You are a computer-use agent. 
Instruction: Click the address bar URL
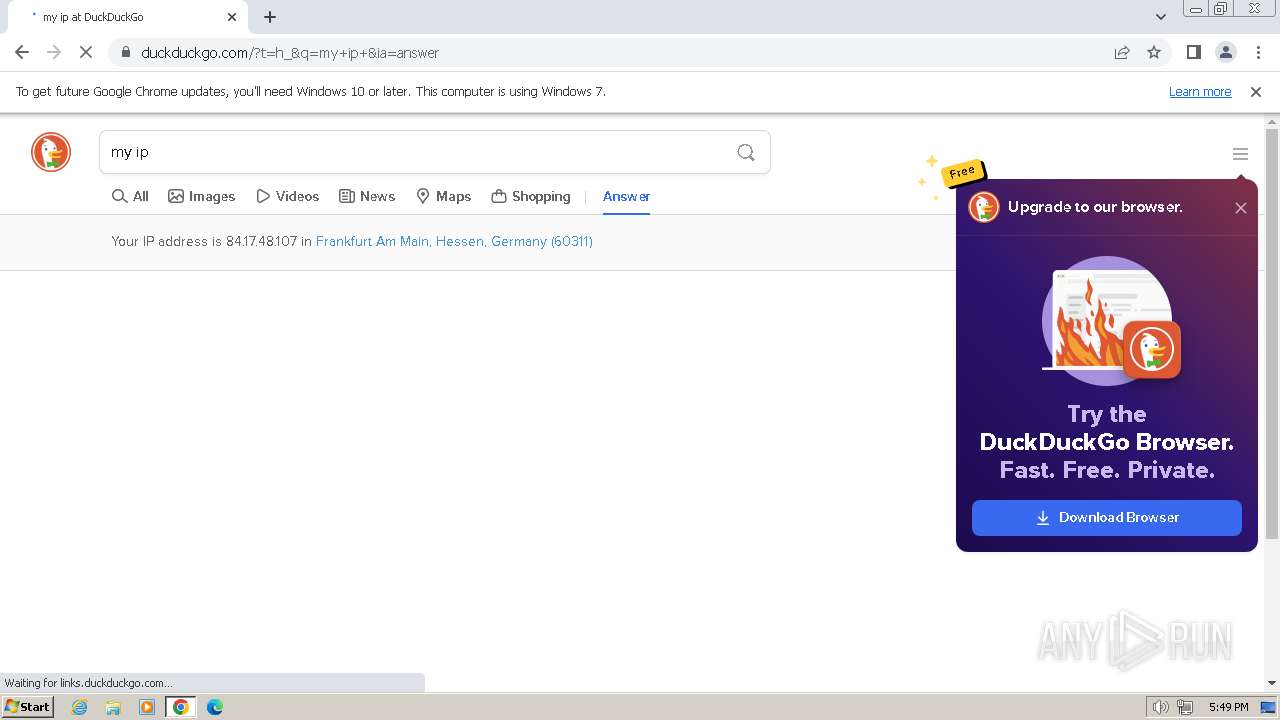click(x=290, y=53)
